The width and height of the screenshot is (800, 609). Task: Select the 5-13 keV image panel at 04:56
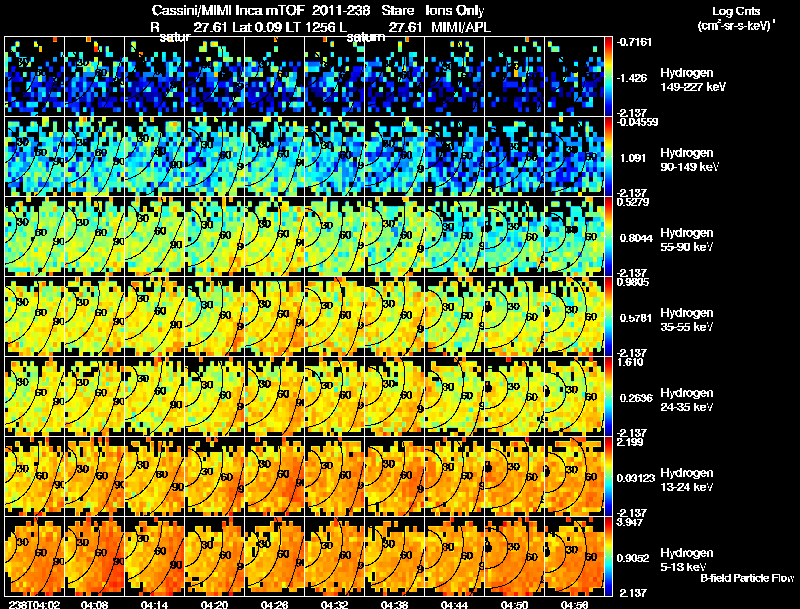pyautogui.click(x=574, y=557)
